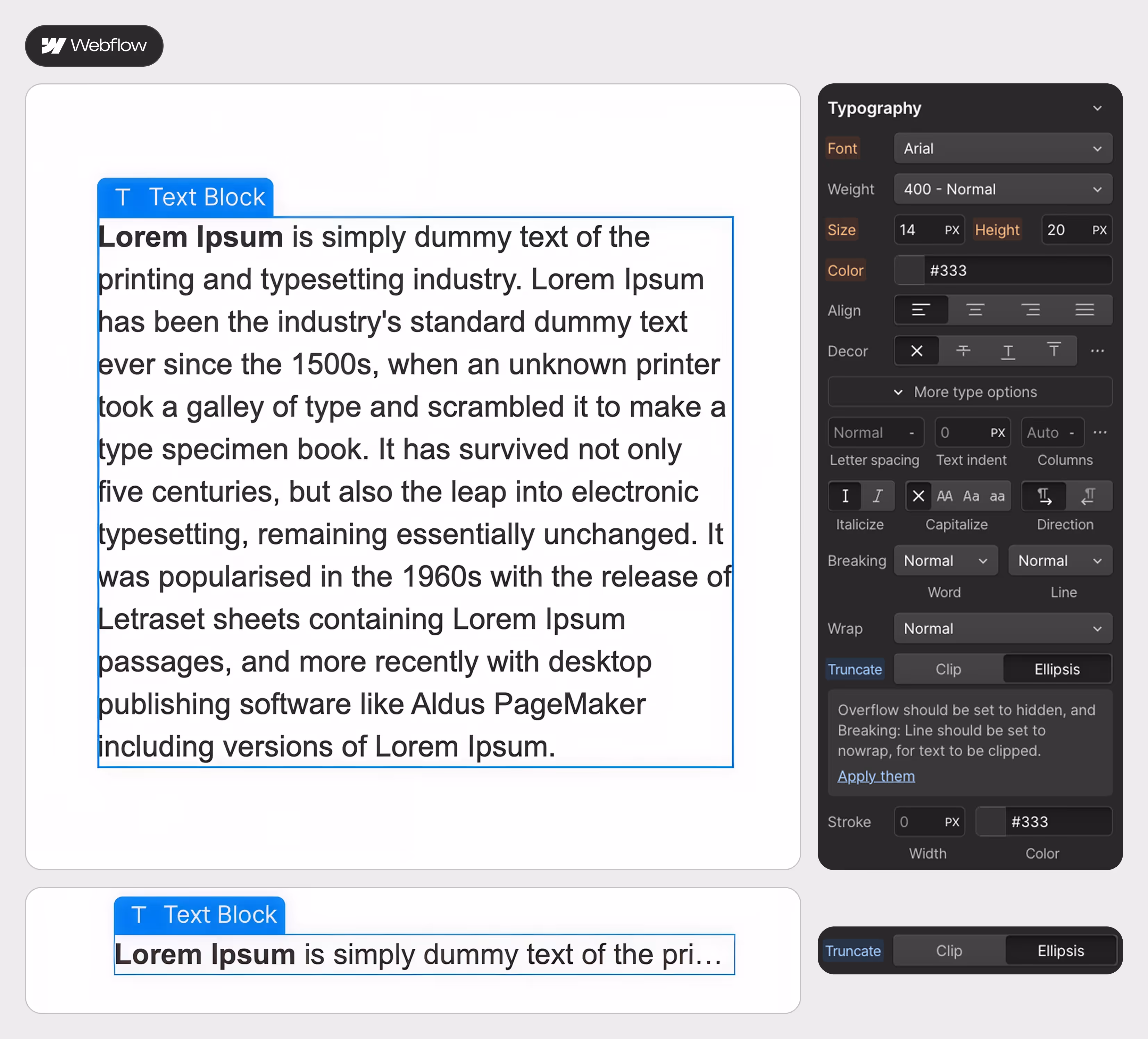The image size is (1148, 1039).
Task: Click the italic style icon
Action: (877, 496)
